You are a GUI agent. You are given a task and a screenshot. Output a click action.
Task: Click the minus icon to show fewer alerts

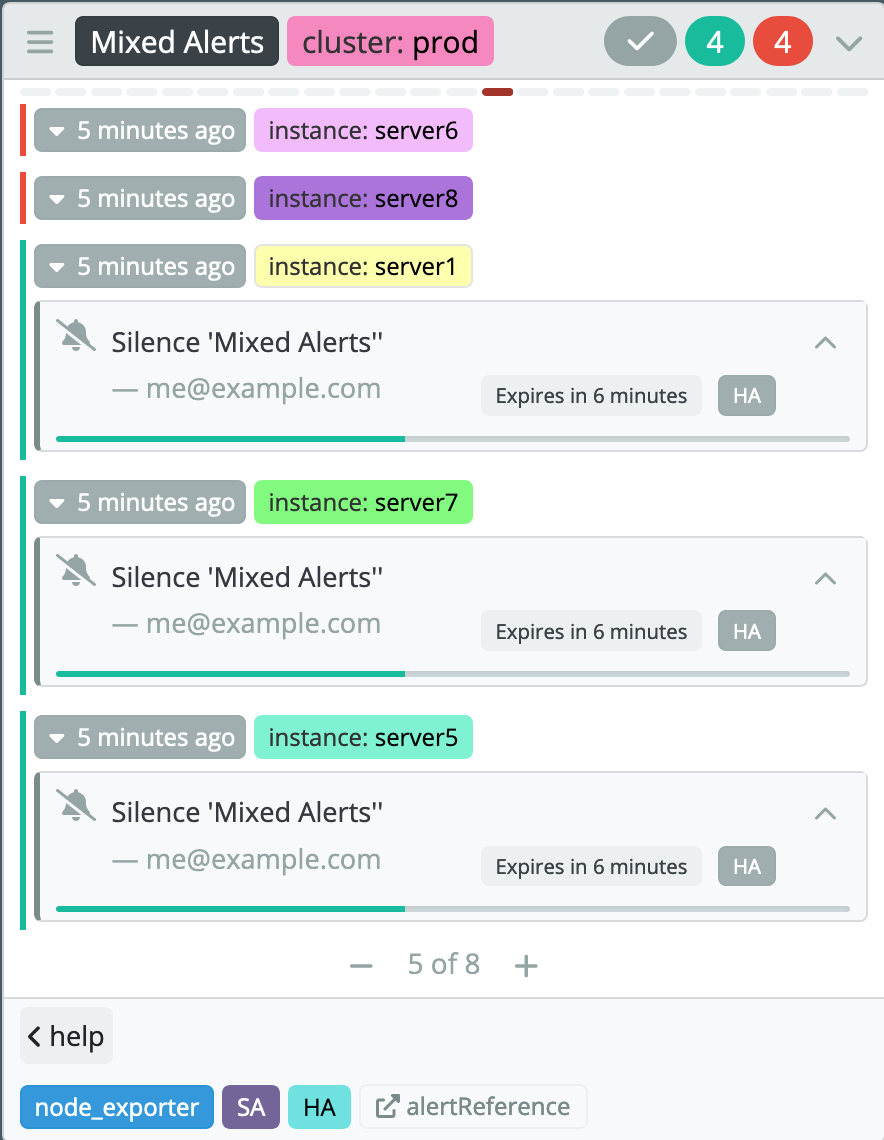[x=361, y=966]
